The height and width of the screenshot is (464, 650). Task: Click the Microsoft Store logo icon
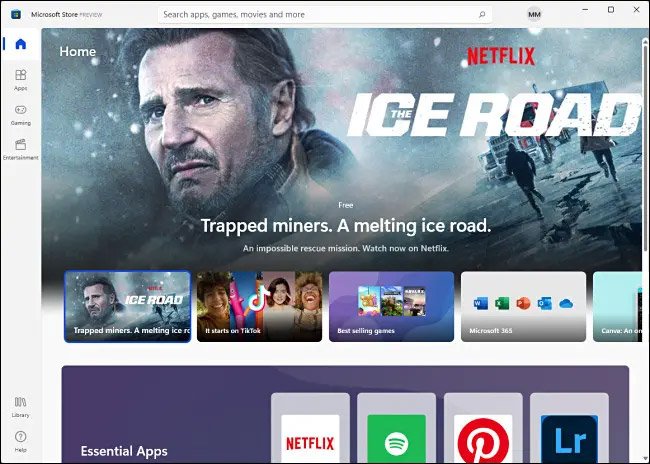click(16, 15)
